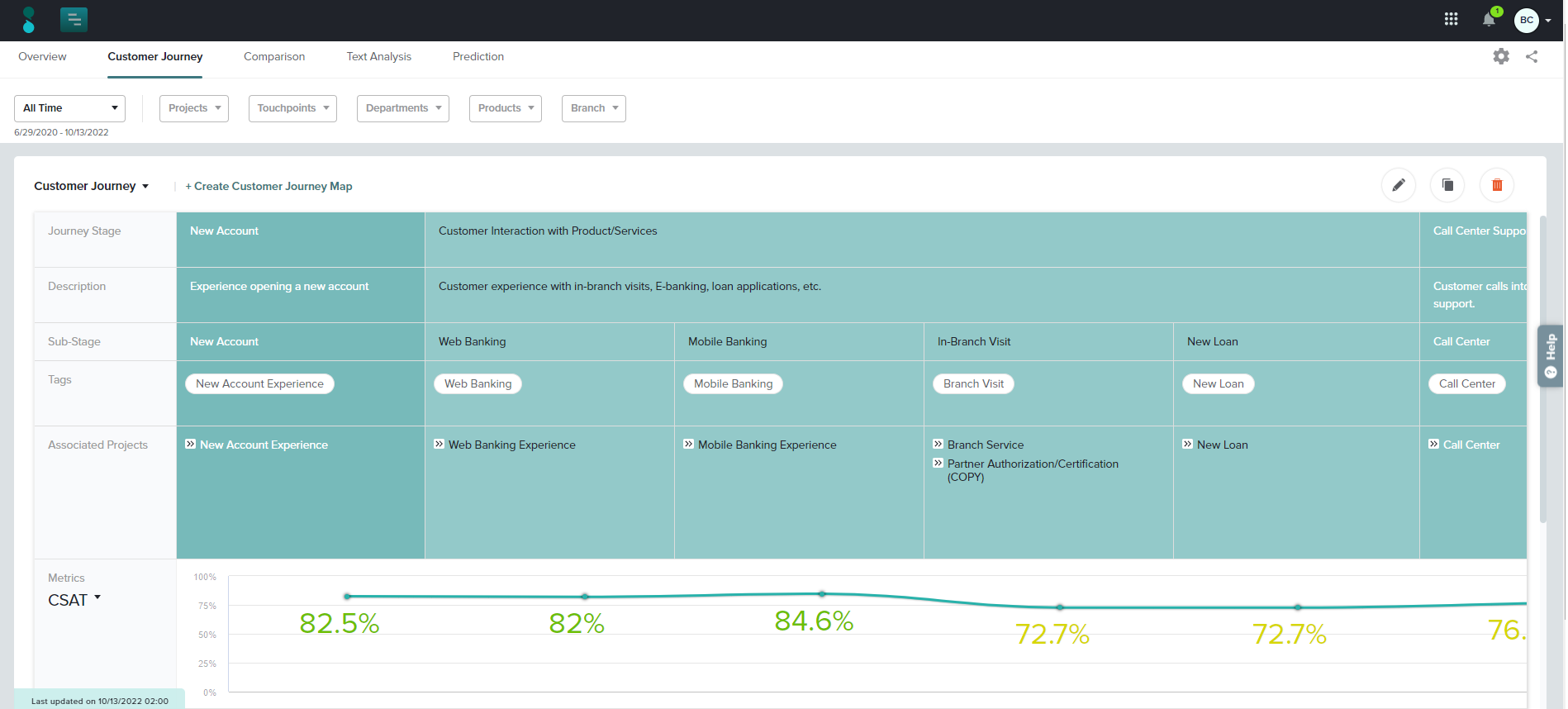Open the Departments filter dropdown
This screenshot has width=1568, height=709.
(x=402, y=108)
